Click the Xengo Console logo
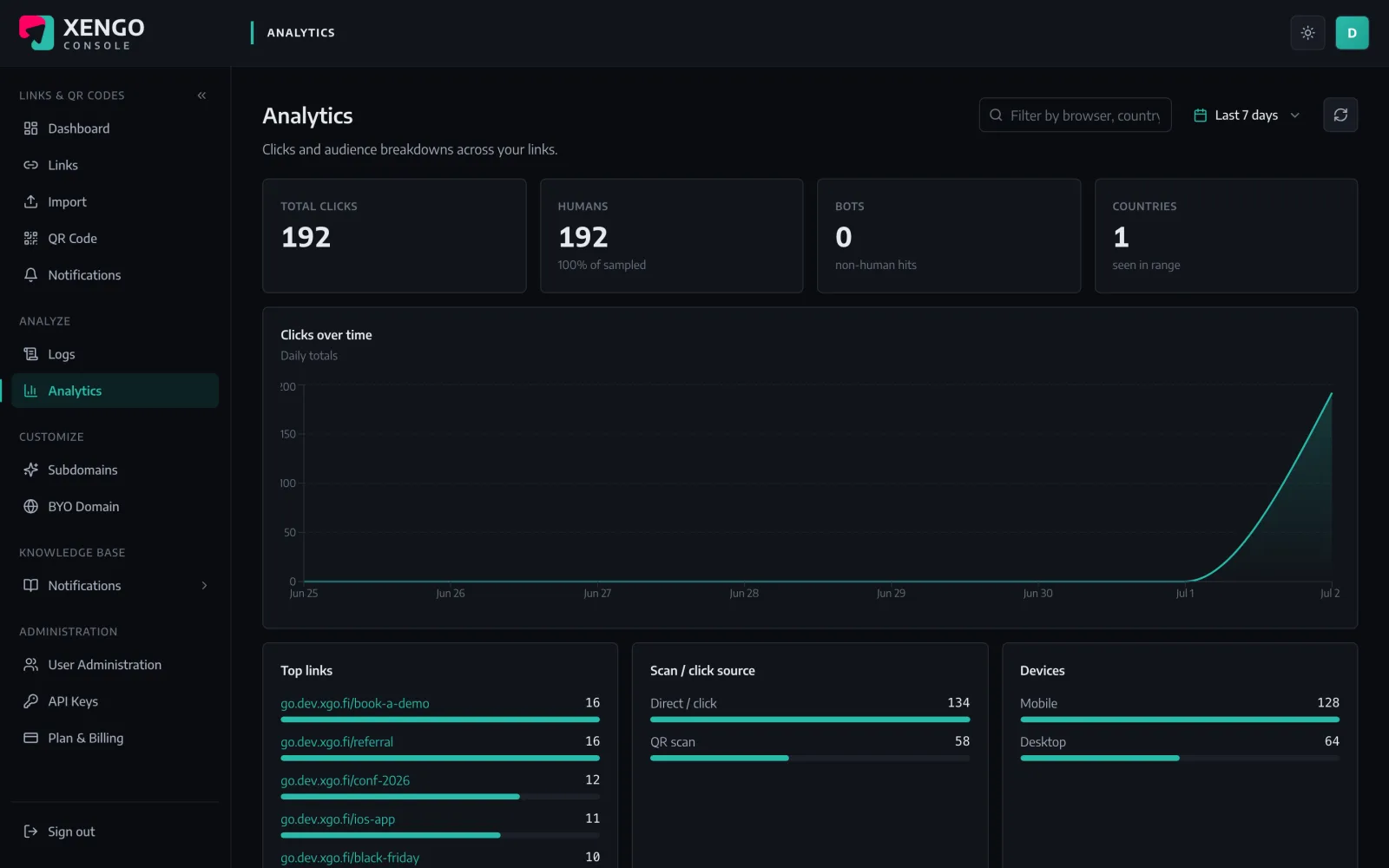Viewport: 1389px width, 868px height. pyautogui.click(x=82, y=33)
